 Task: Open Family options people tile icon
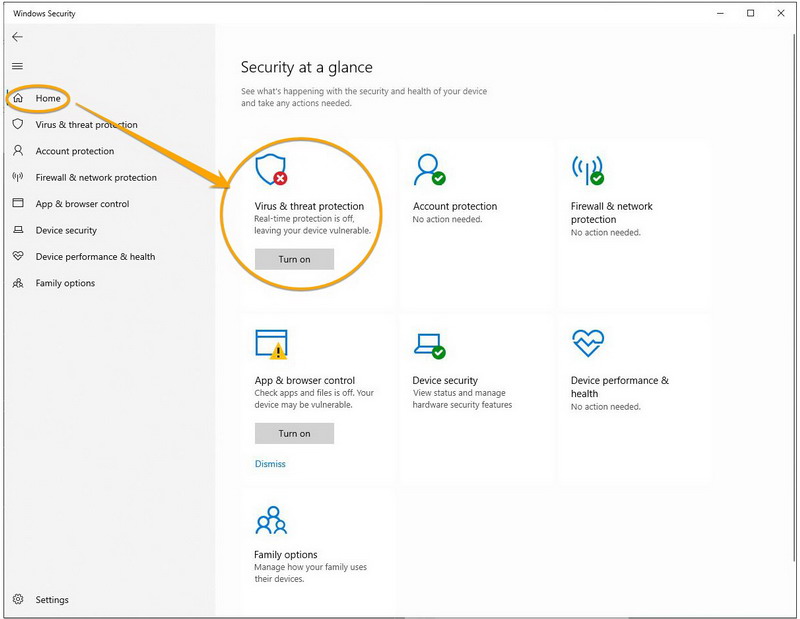pyautogui.click(x=271, y=520)
